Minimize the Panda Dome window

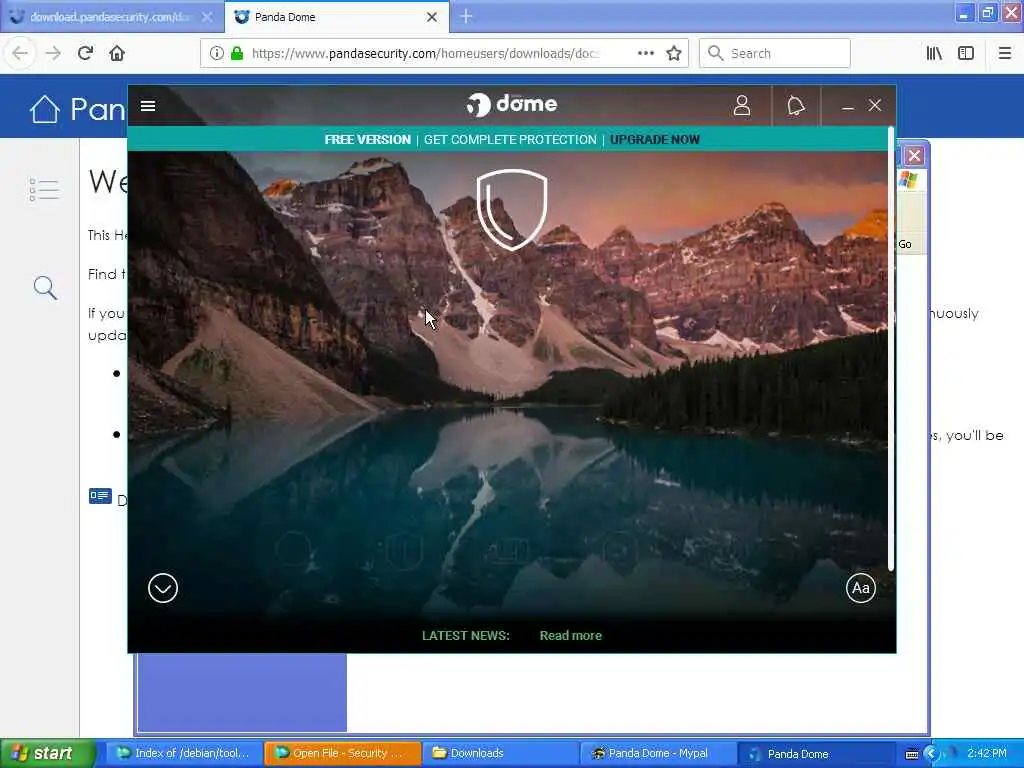click(848, 106)
